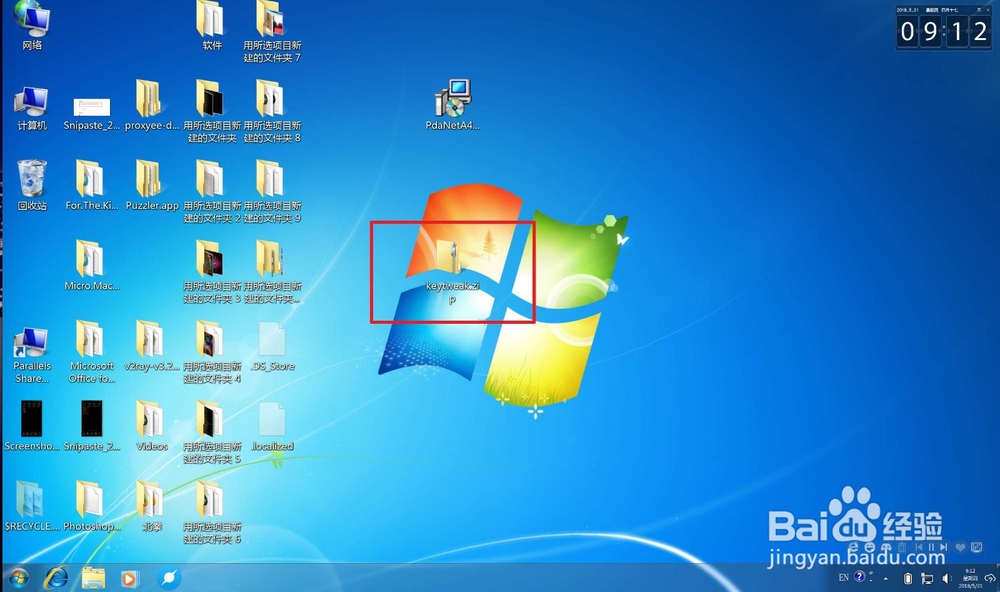Select the keytweak.zip archive on desktop

click(452, 271)
